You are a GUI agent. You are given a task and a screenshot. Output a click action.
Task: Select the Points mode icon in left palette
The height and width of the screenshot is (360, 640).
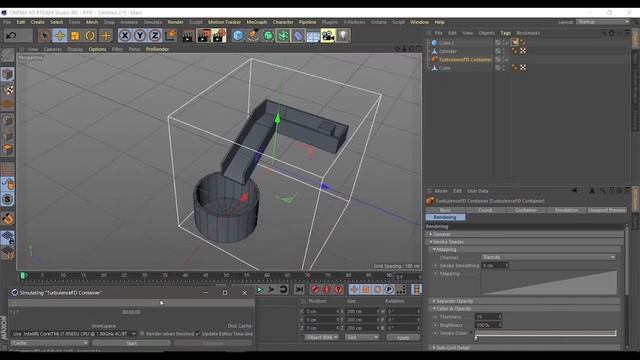[x=7, y=120]
